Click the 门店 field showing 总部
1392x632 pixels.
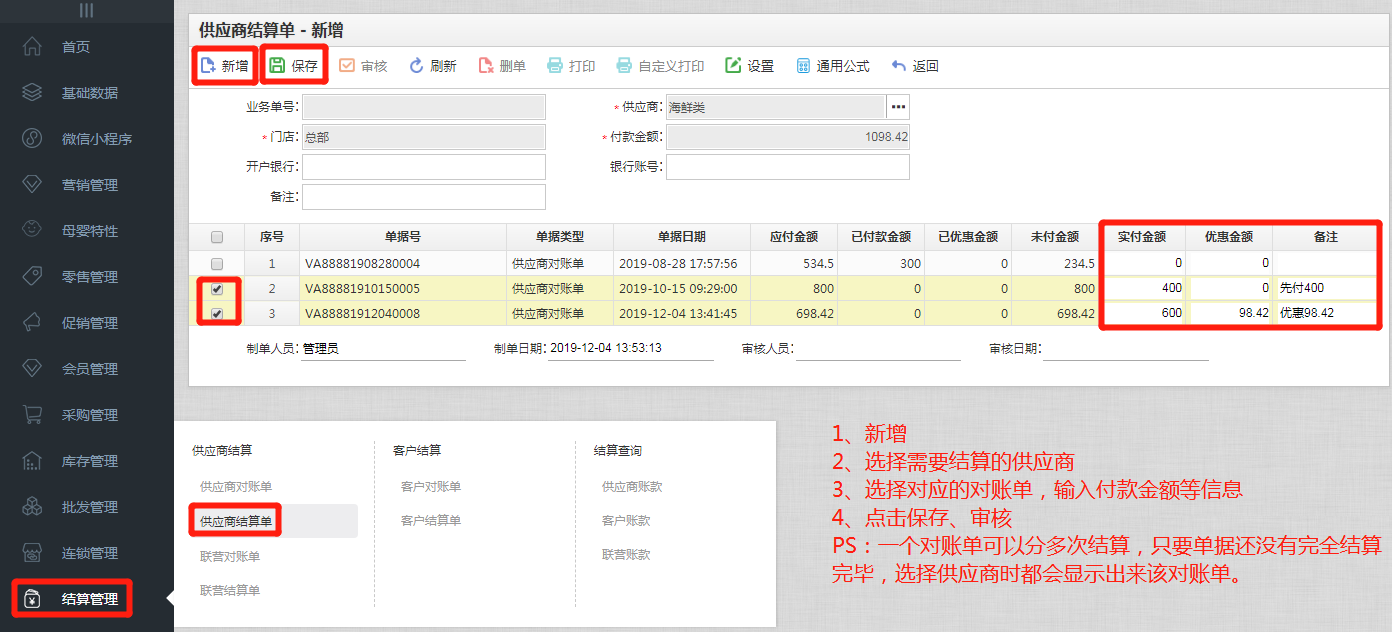424,137
